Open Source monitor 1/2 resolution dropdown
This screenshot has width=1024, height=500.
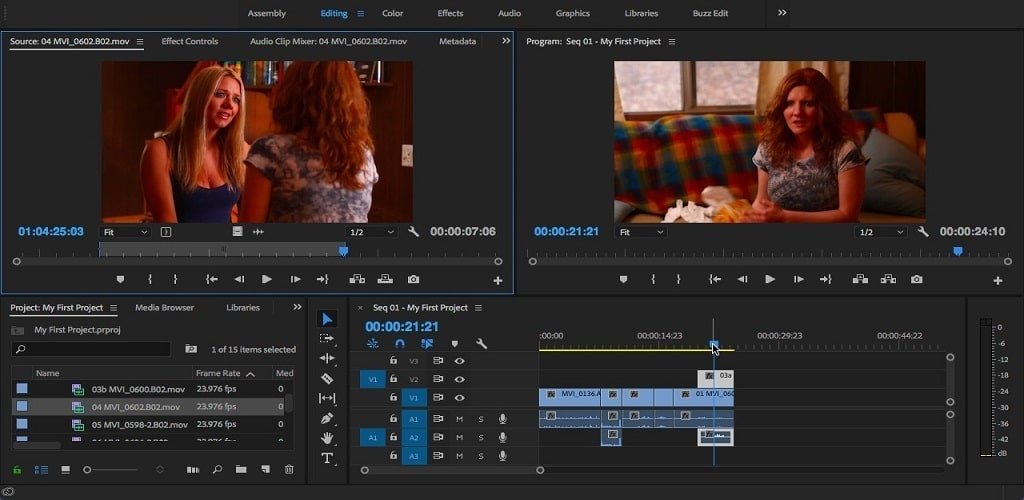(x=372, y=232)
